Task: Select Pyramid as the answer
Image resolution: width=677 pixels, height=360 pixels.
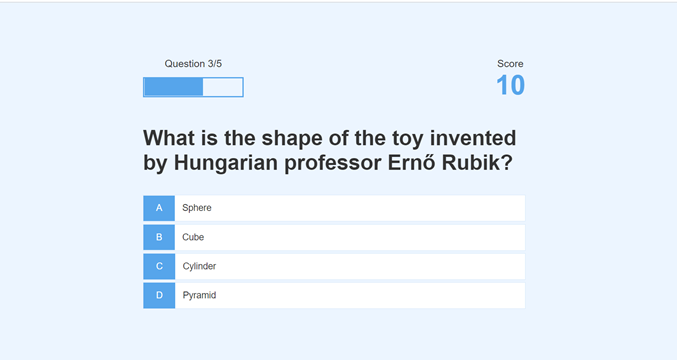Action: 334,296
